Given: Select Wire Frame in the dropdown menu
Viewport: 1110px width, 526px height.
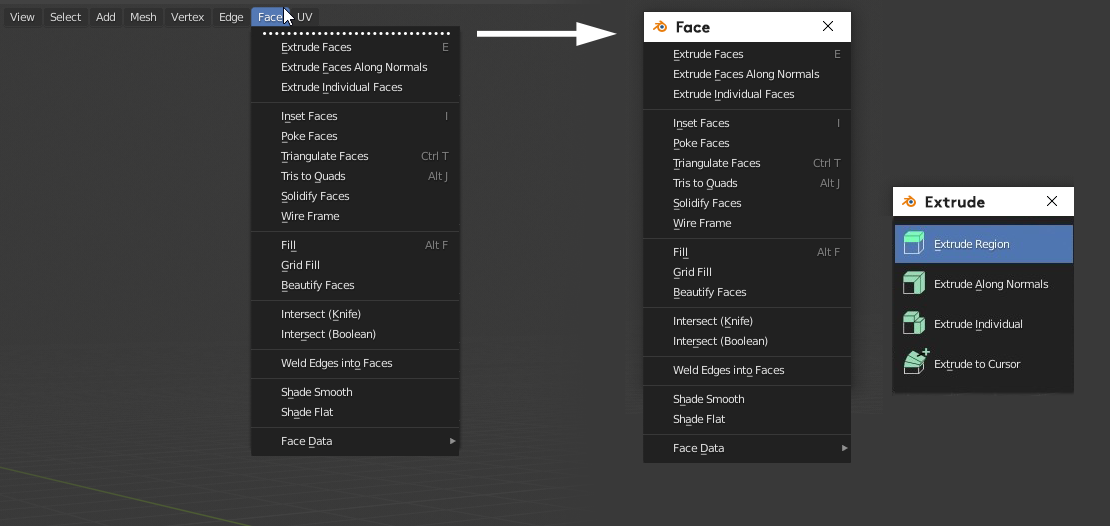Looking at the screenshot, I should [355, 216].
